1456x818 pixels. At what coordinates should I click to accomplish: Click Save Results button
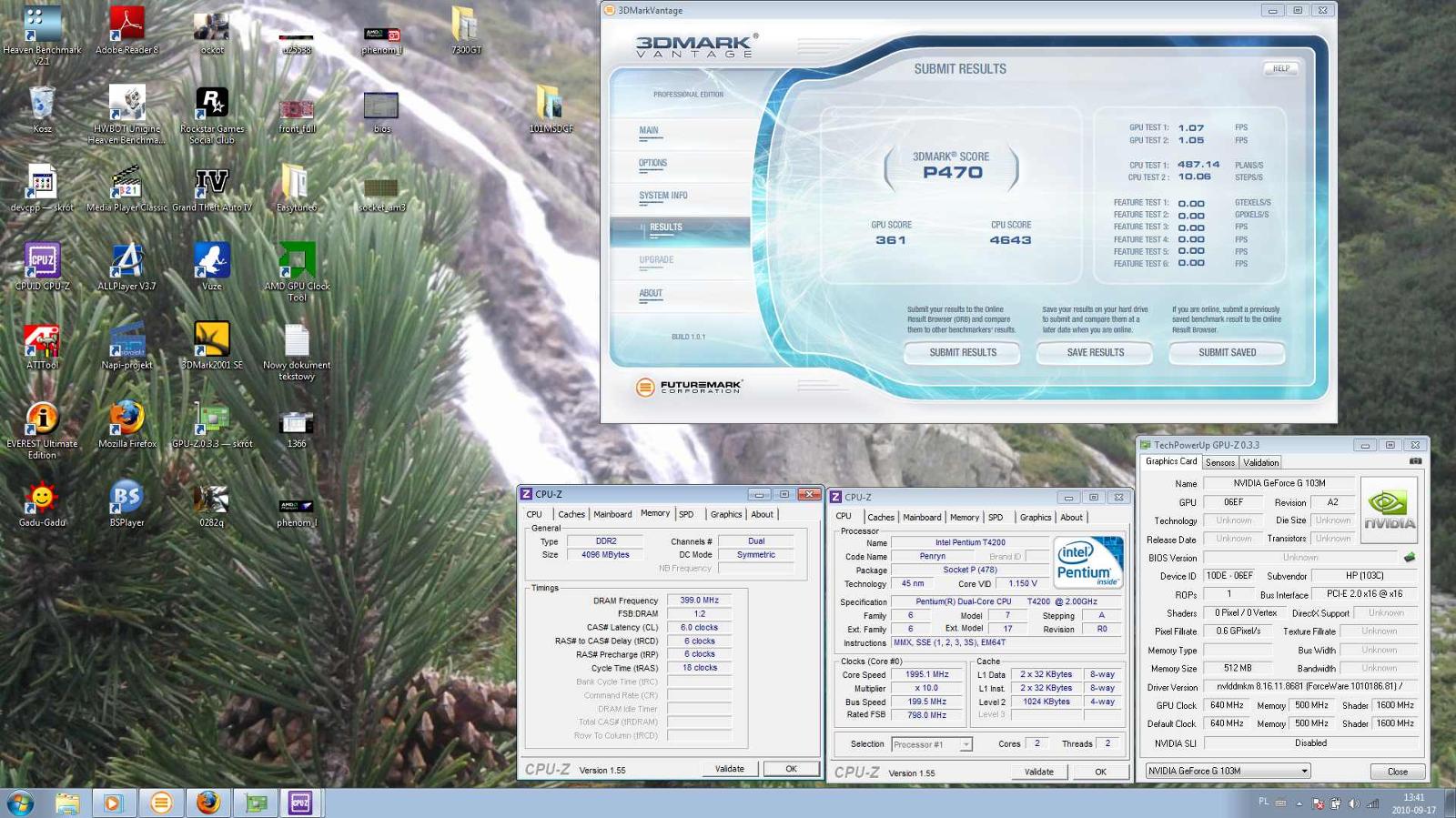coord(1096,353)
